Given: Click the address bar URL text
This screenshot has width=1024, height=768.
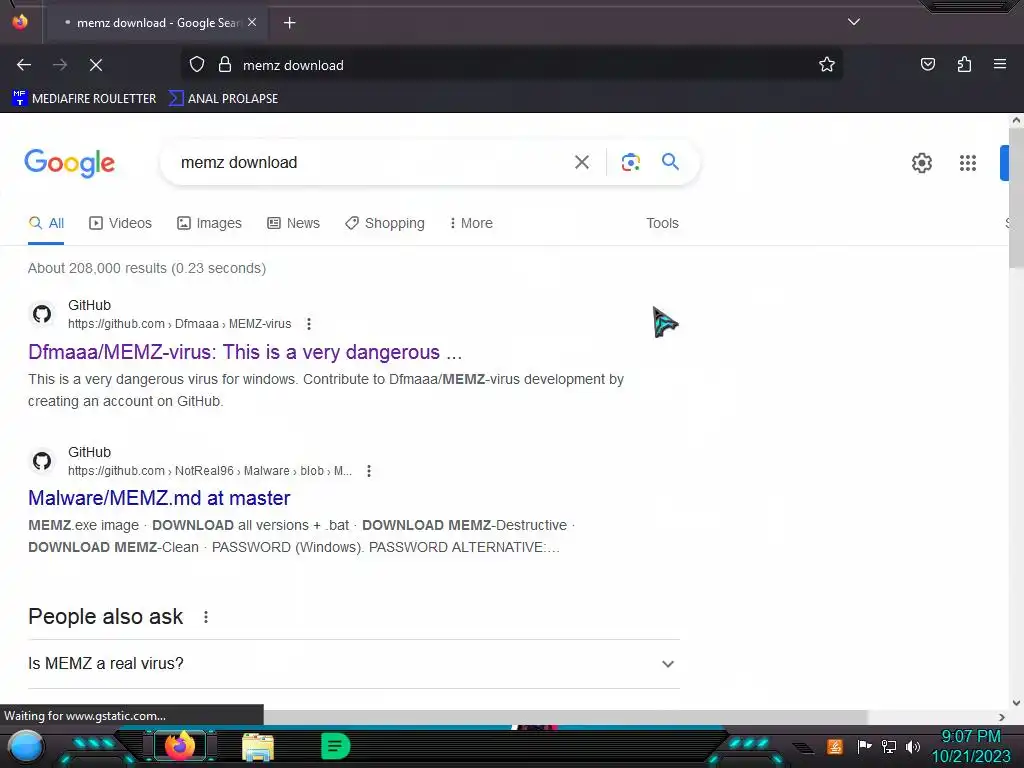Looking at the screenshot, I should pos(293,65).
